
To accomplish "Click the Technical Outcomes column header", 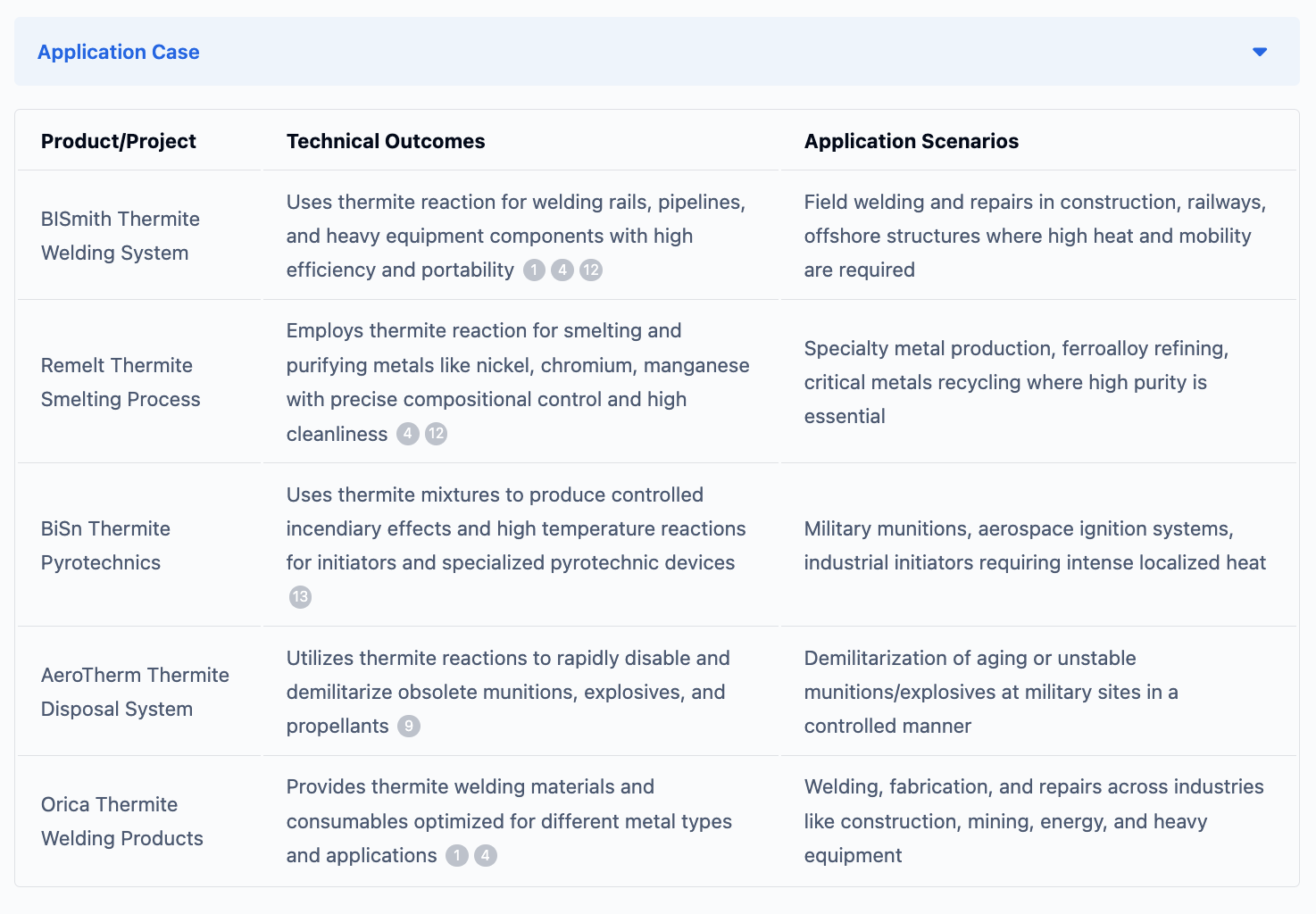I will pos(386,141).
